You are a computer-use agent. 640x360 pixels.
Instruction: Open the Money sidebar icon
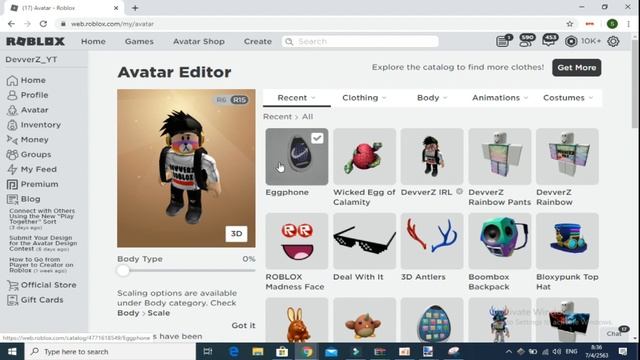tap(12, 140)
